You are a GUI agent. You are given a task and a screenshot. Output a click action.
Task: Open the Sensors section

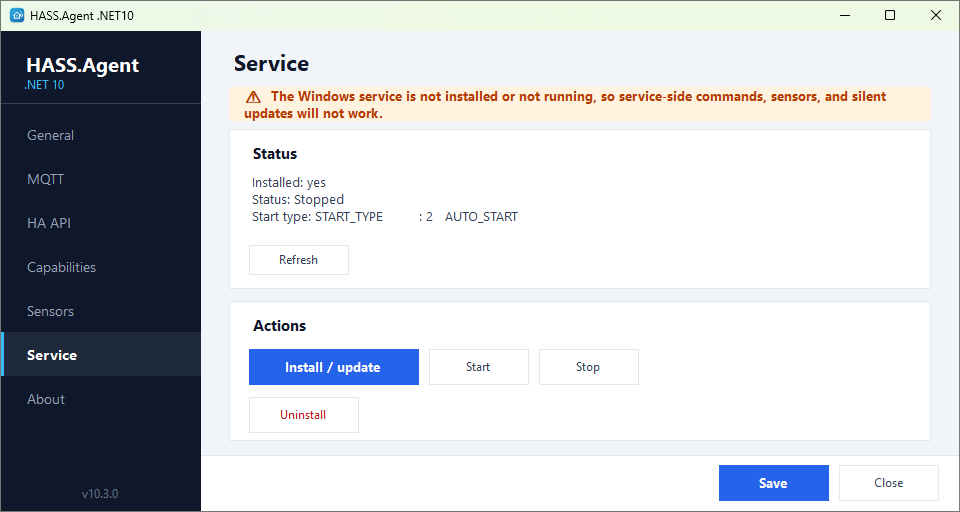click(x=100, y=311)
